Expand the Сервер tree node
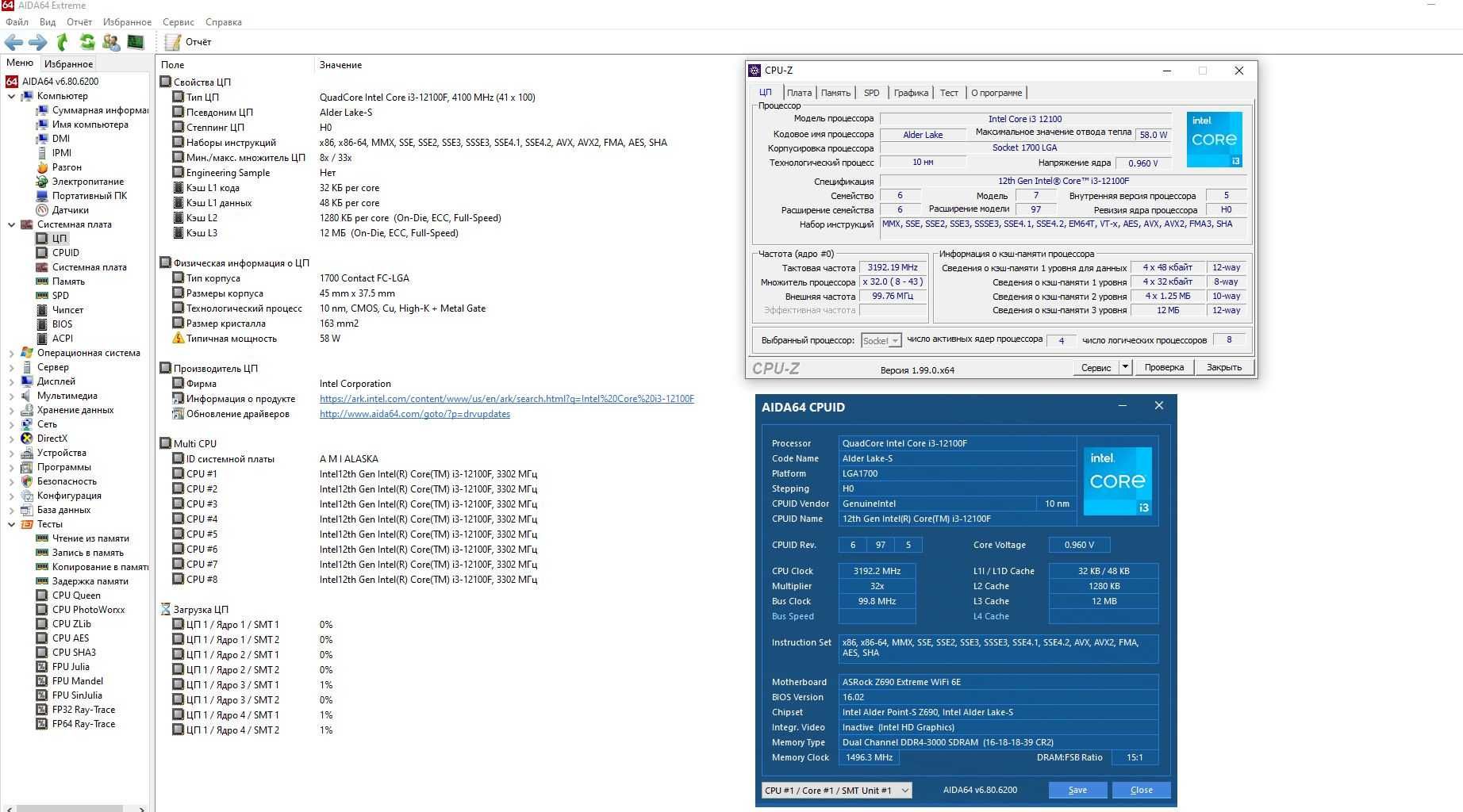Viewport: 1463px width, 812px height. 11,367
